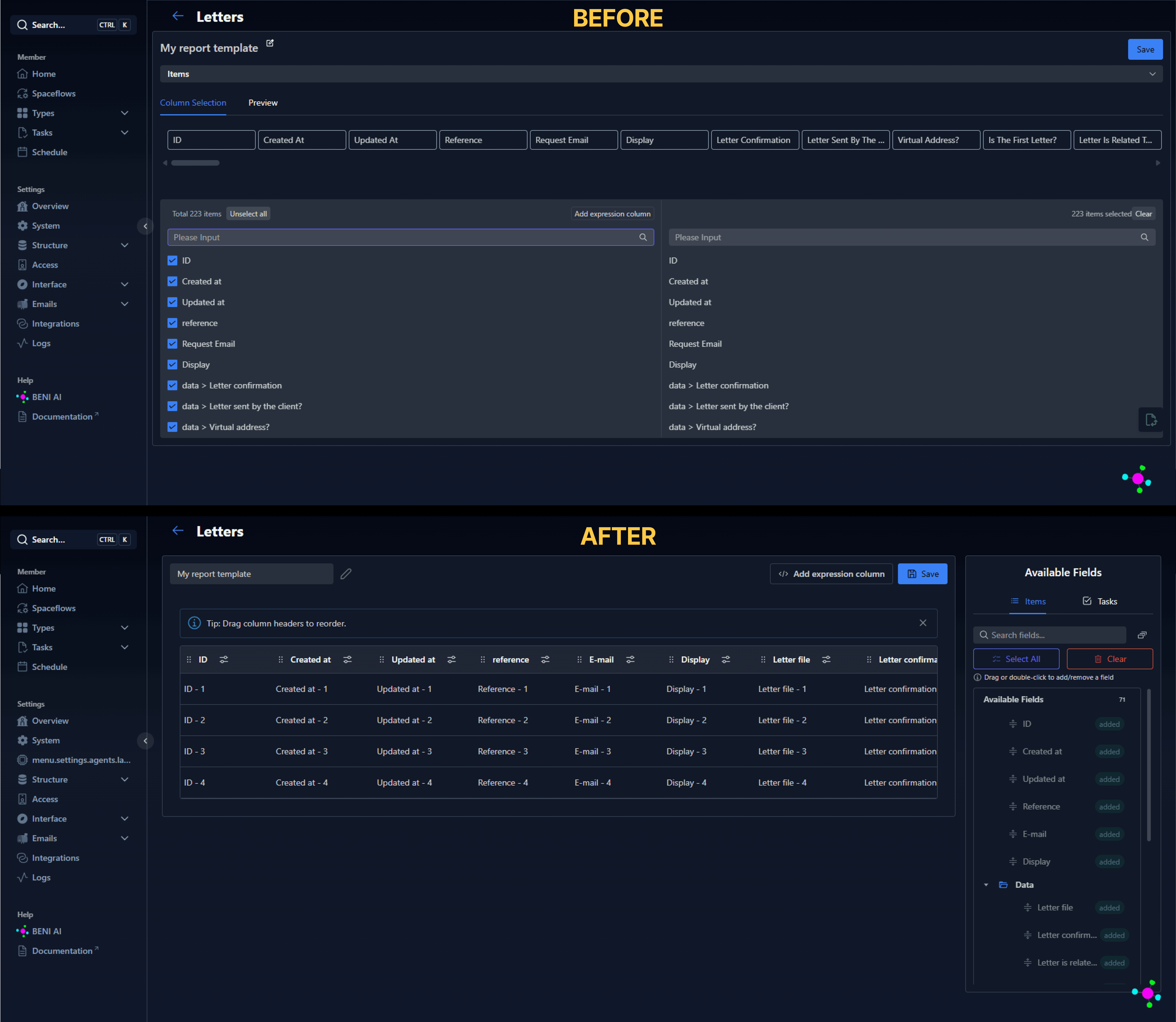Uncheck data > Letter confirmation checkbox
The height and width of the screenshot is (1022, 1176).
pyautogui.click(x=172, y=386)
